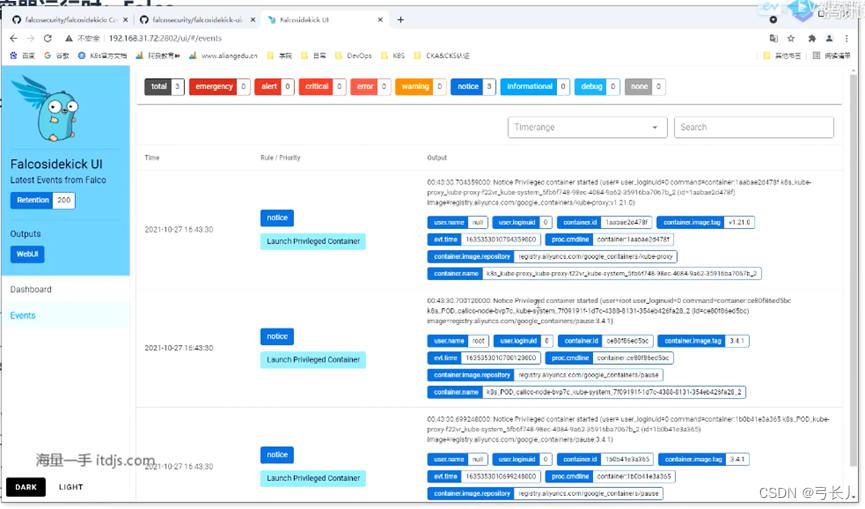The image size is (865, 509).
Task: Filter events by warning priority
Action: [x=420, y=87]
